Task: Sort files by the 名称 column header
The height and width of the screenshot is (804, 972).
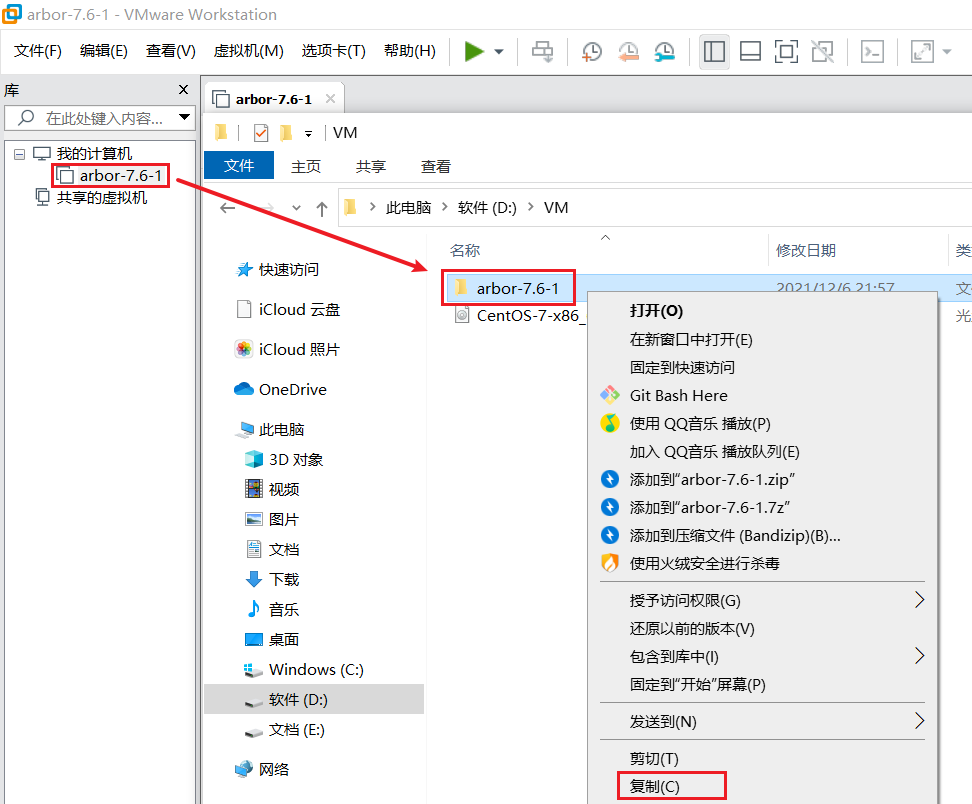Action: (465, 250)
